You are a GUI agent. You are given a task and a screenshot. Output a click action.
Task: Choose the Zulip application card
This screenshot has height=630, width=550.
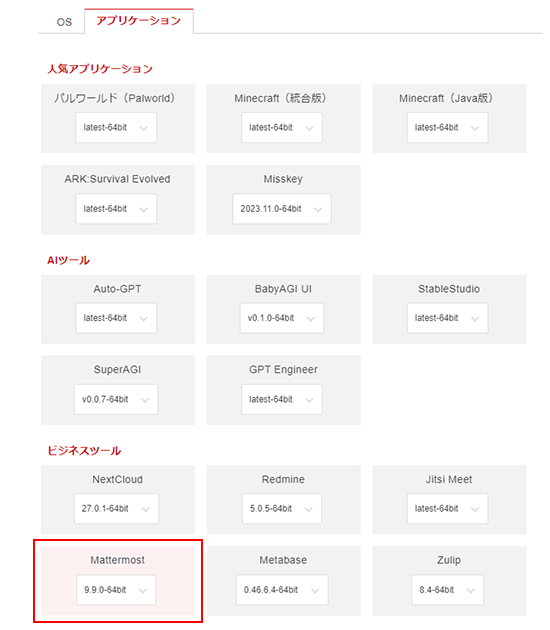[449, 581]
